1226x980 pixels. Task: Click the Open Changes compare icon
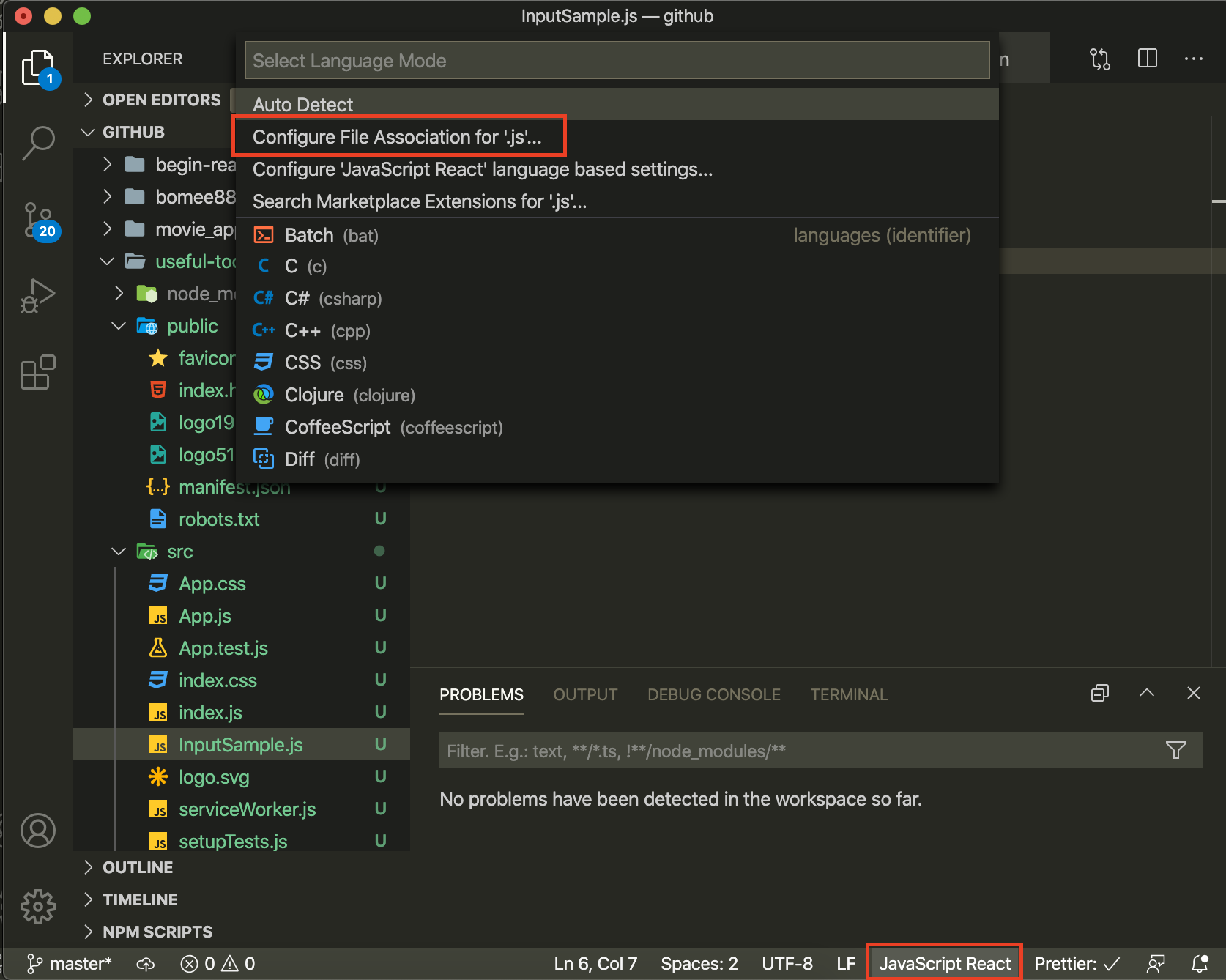tap(1100, 59)
